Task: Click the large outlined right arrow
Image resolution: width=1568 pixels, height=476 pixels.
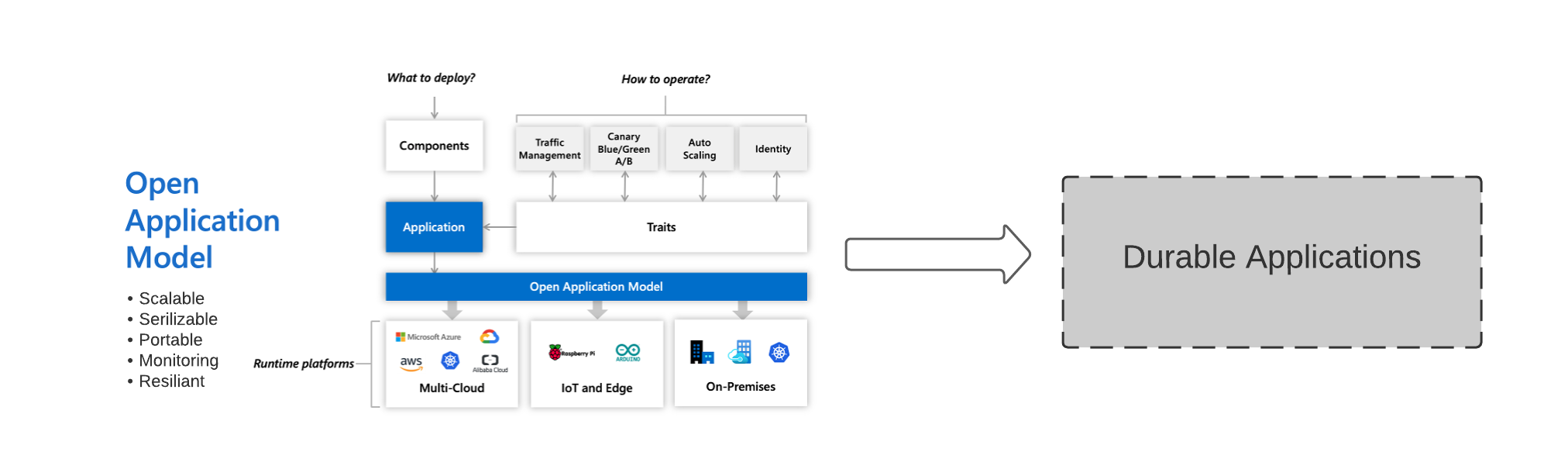Action: click(x=938, y=254)
